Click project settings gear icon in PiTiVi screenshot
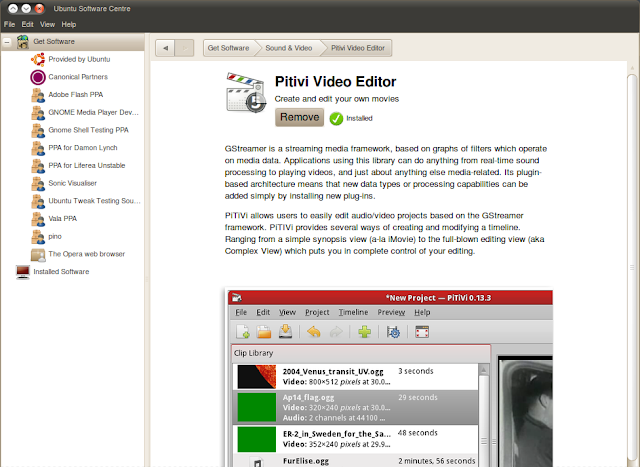This screenshot has width=640, height=467. click(393, 332)
